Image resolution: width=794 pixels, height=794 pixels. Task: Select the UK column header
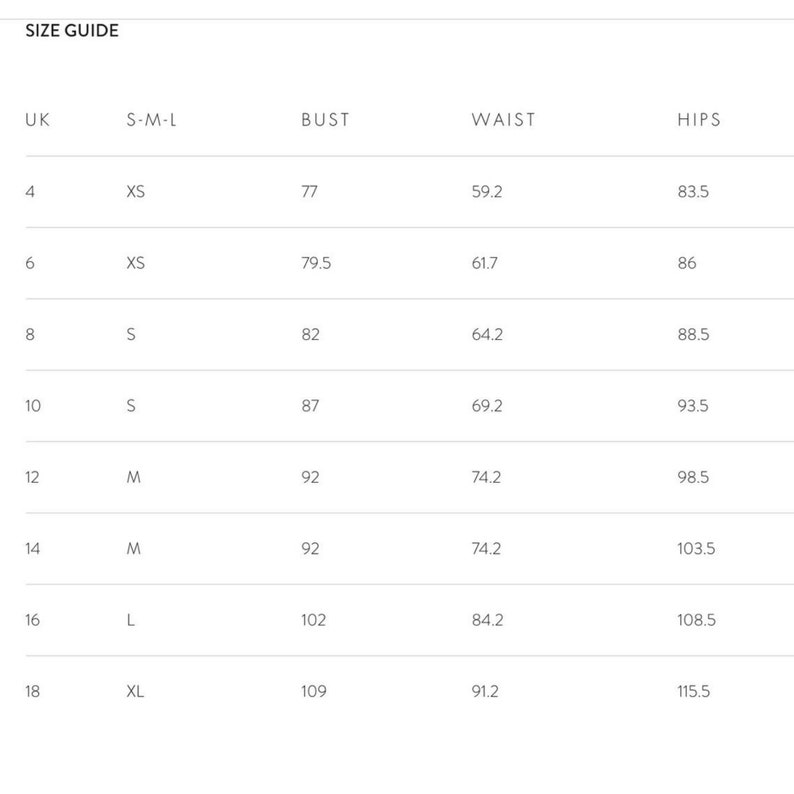pyautogui.click(x=37, y=120)
